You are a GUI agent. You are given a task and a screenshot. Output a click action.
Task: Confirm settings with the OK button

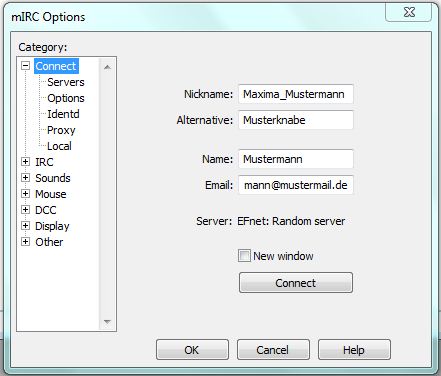(192, 350)
